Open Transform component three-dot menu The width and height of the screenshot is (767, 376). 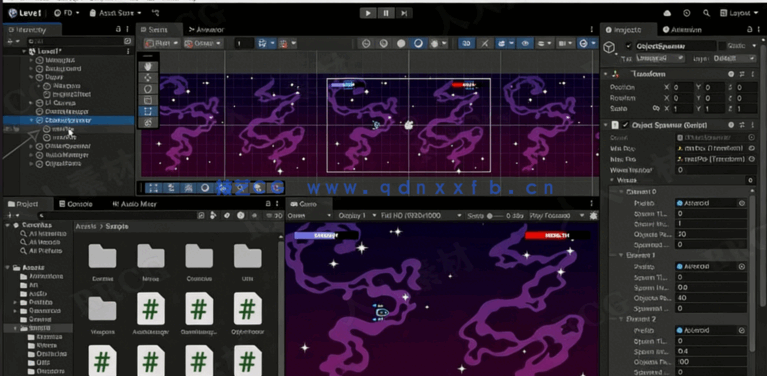tap(752, 74)
